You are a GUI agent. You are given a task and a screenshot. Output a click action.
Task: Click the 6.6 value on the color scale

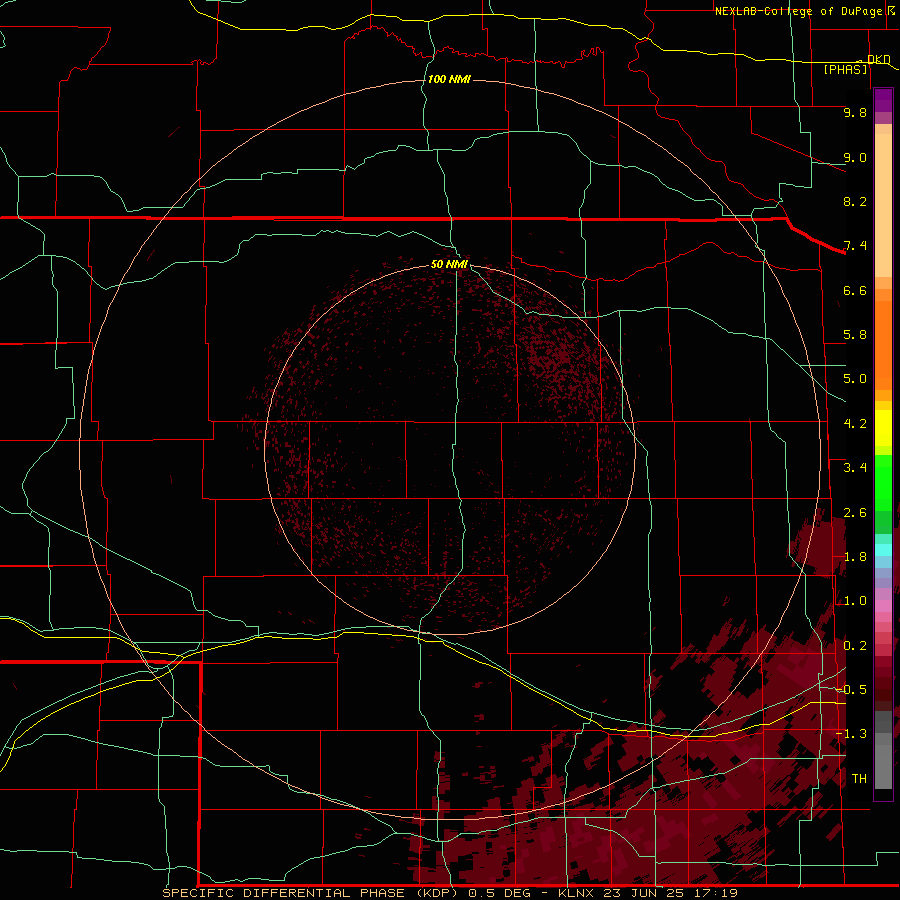[855, 290]
